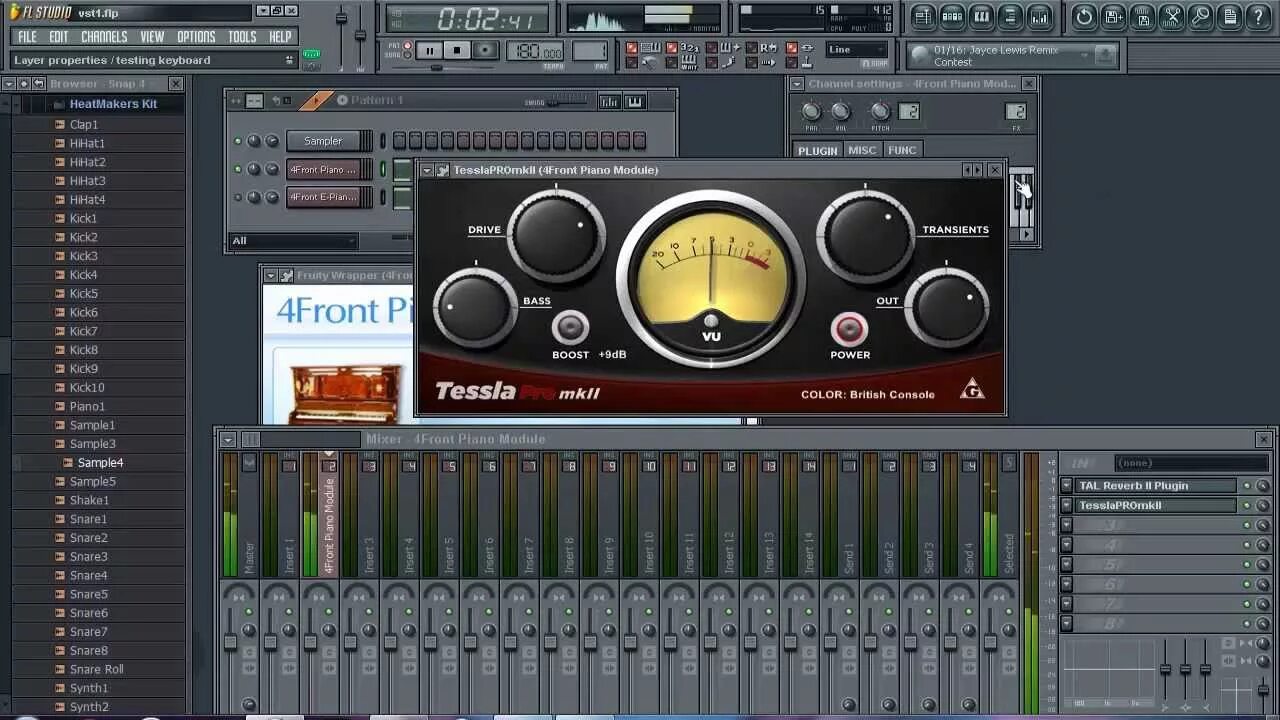This screenshot has width=1280, height=720.
Task: Select the 4Front Piano channel button
Action: pyautogui.click(x=323, y=170)
